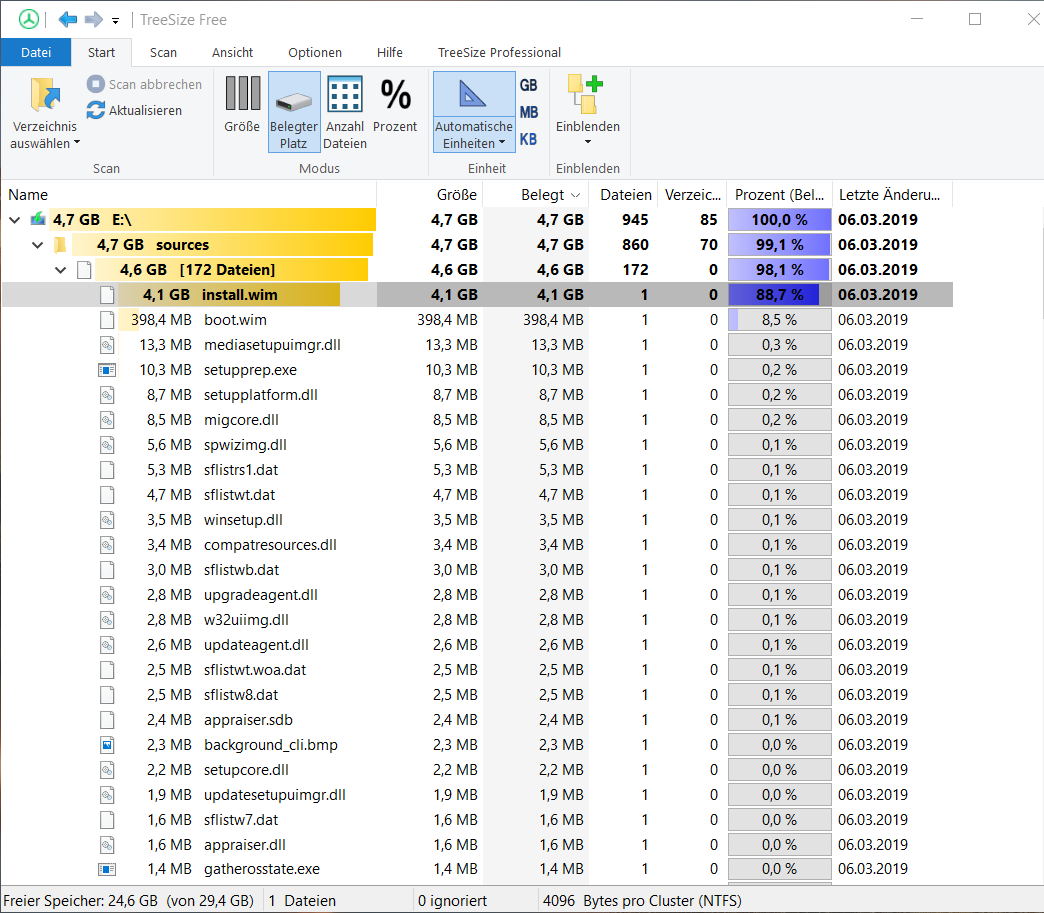Select the sflistwt.woa.dat file
The width and height of the screenshot is (1044, 913).
[x=255, y=670]
